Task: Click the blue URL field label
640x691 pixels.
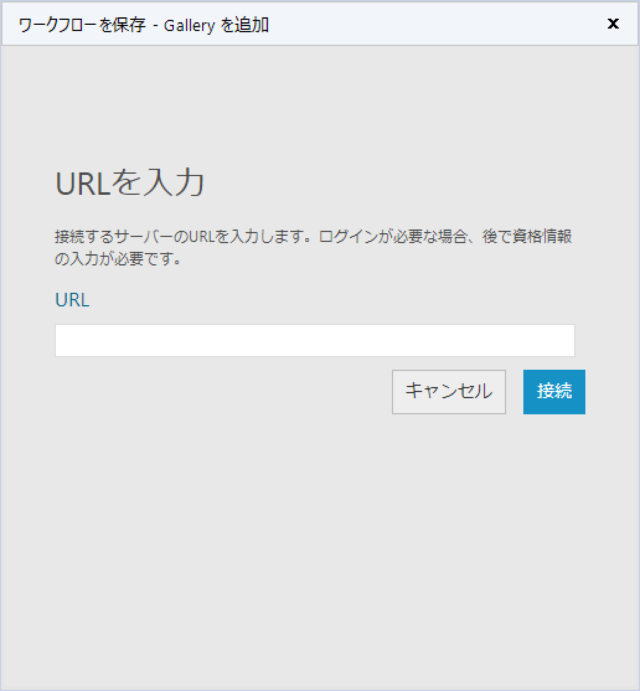Action: tap(72, 300)
